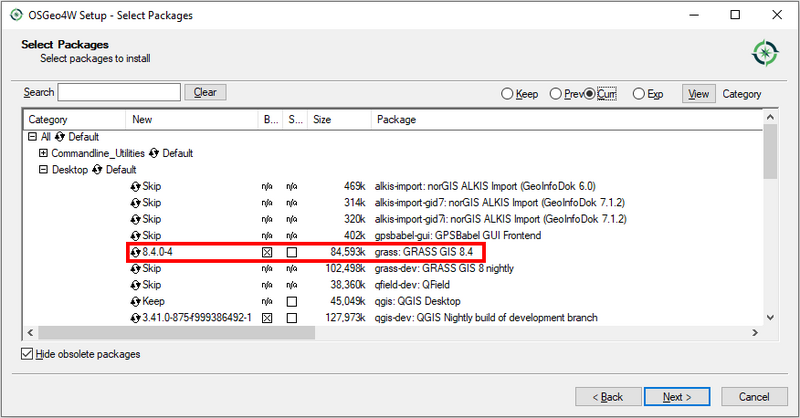This screenshot has width=800, height=418.
Task: Click the cycle icon for grass 8.4.0-4
Action: (136, 252)
